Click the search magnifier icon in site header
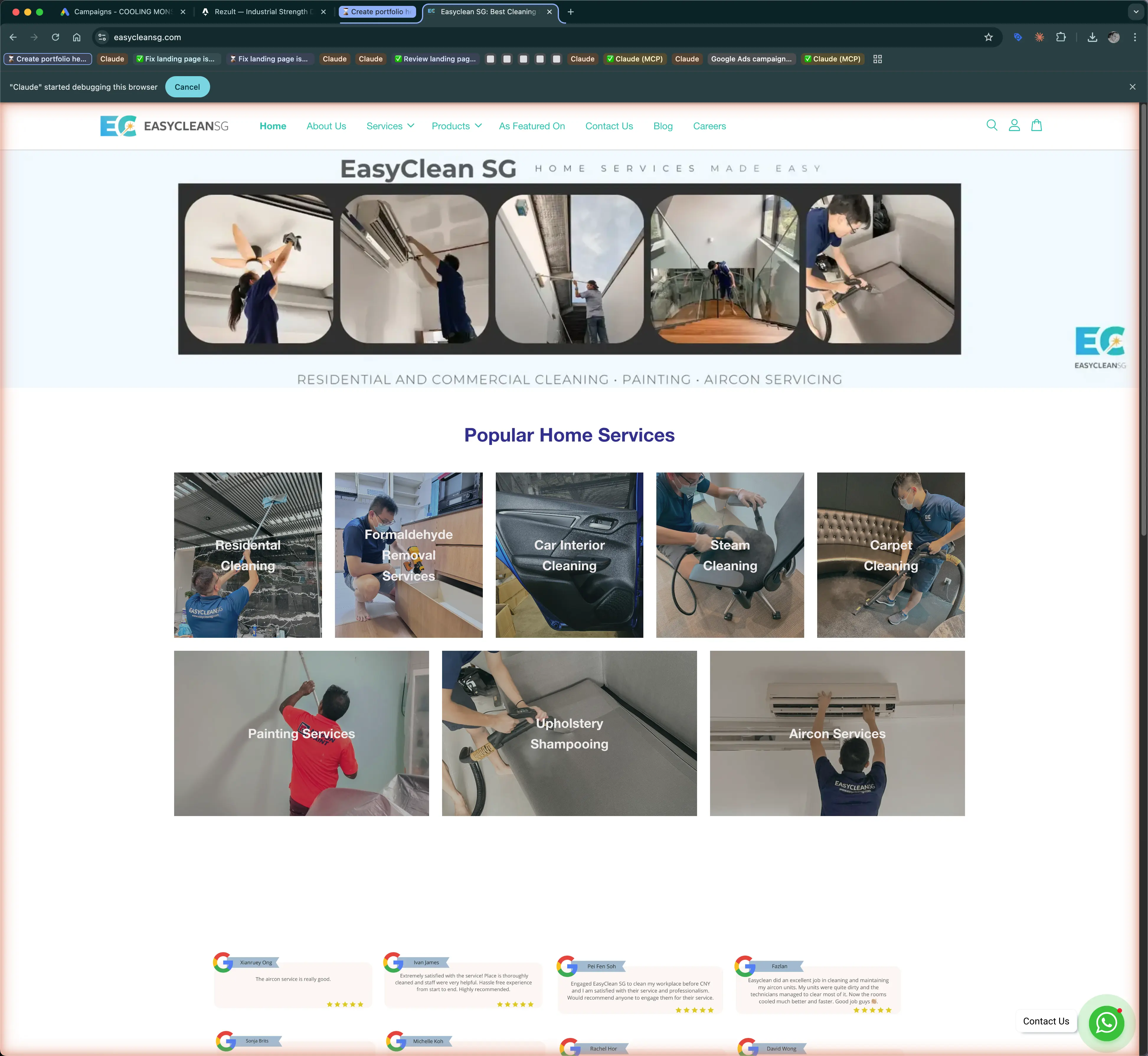Viewport: 1148px width, 1056px height. 992,125
